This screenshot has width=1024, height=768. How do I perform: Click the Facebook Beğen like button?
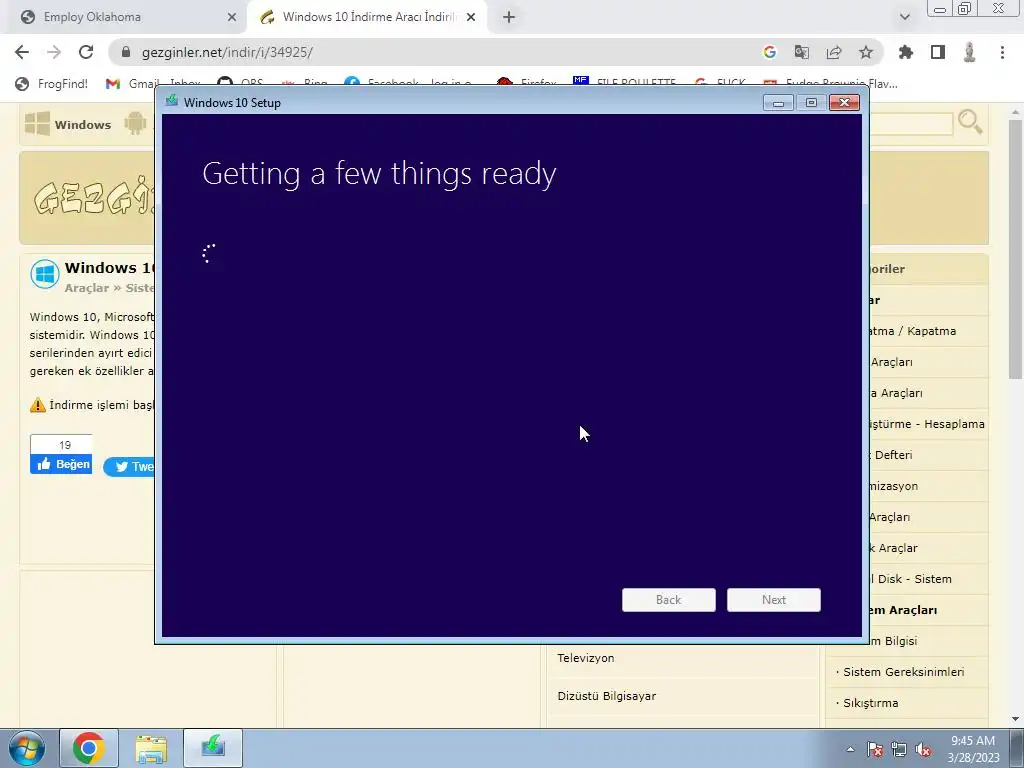pyautogui.click(x=61, y=464)
